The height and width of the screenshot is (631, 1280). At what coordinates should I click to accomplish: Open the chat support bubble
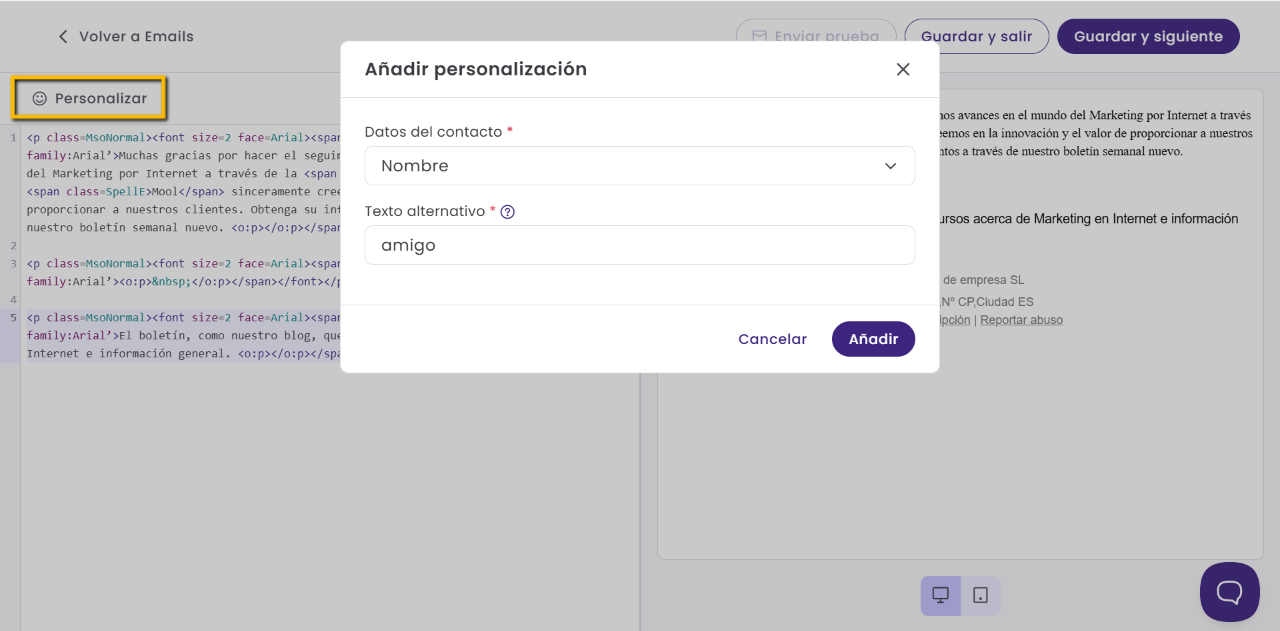pyautogui.click(x=1230, y=592)
